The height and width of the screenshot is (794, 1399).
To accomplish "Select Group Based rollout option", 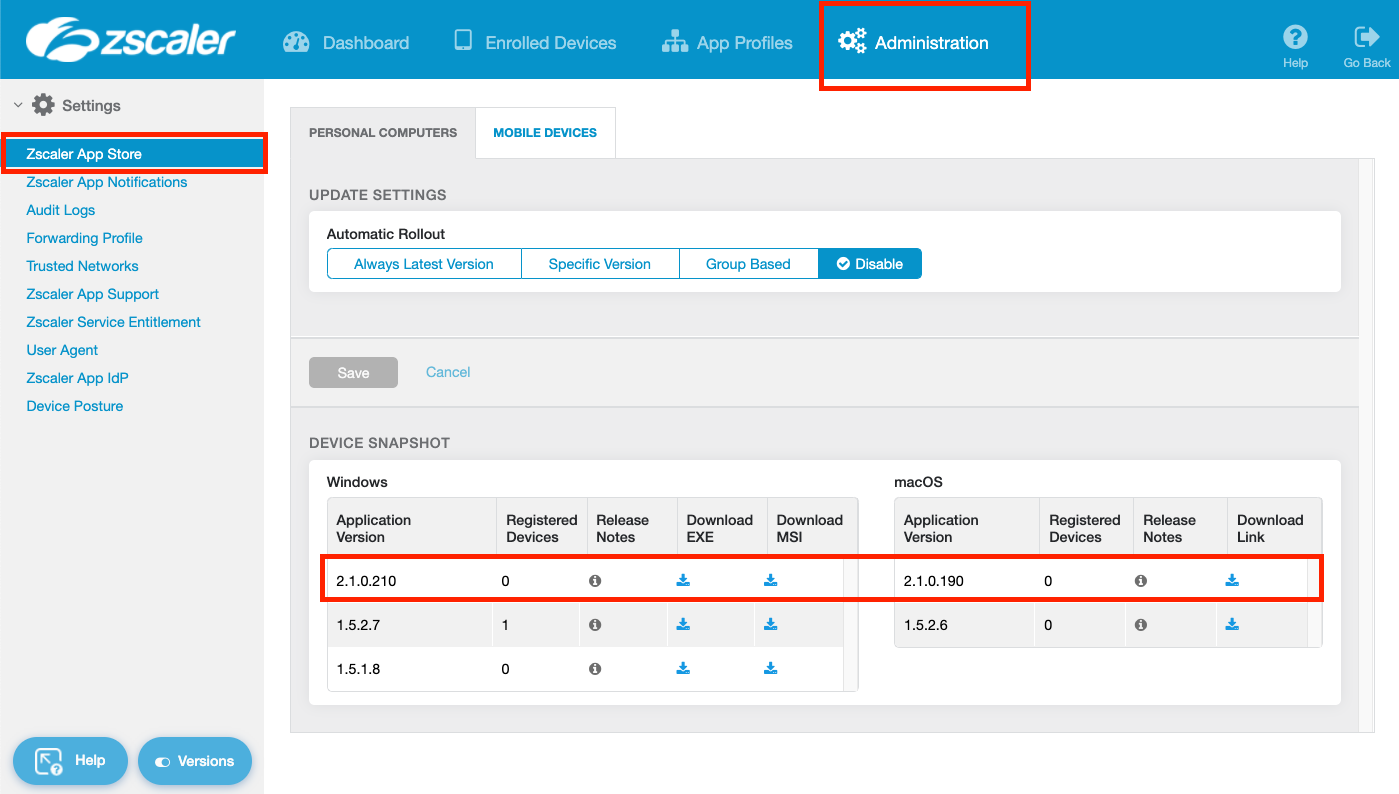I will point(748,264).
